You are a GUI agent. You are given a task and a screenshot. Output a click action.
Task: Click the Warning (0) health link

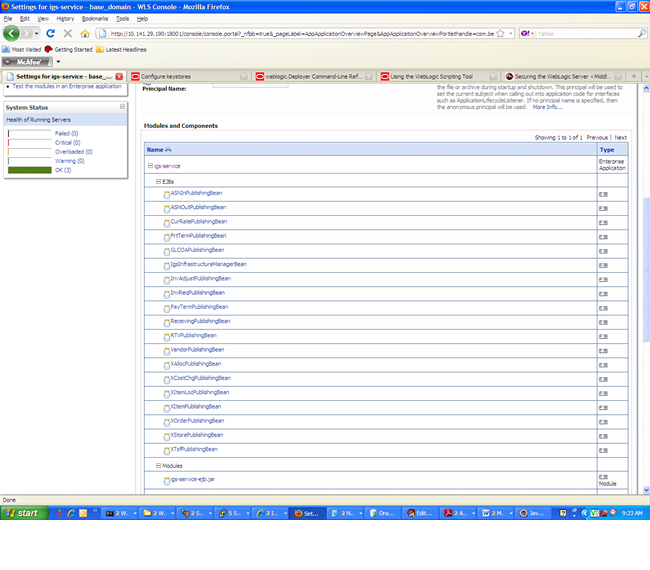point(69,161)
